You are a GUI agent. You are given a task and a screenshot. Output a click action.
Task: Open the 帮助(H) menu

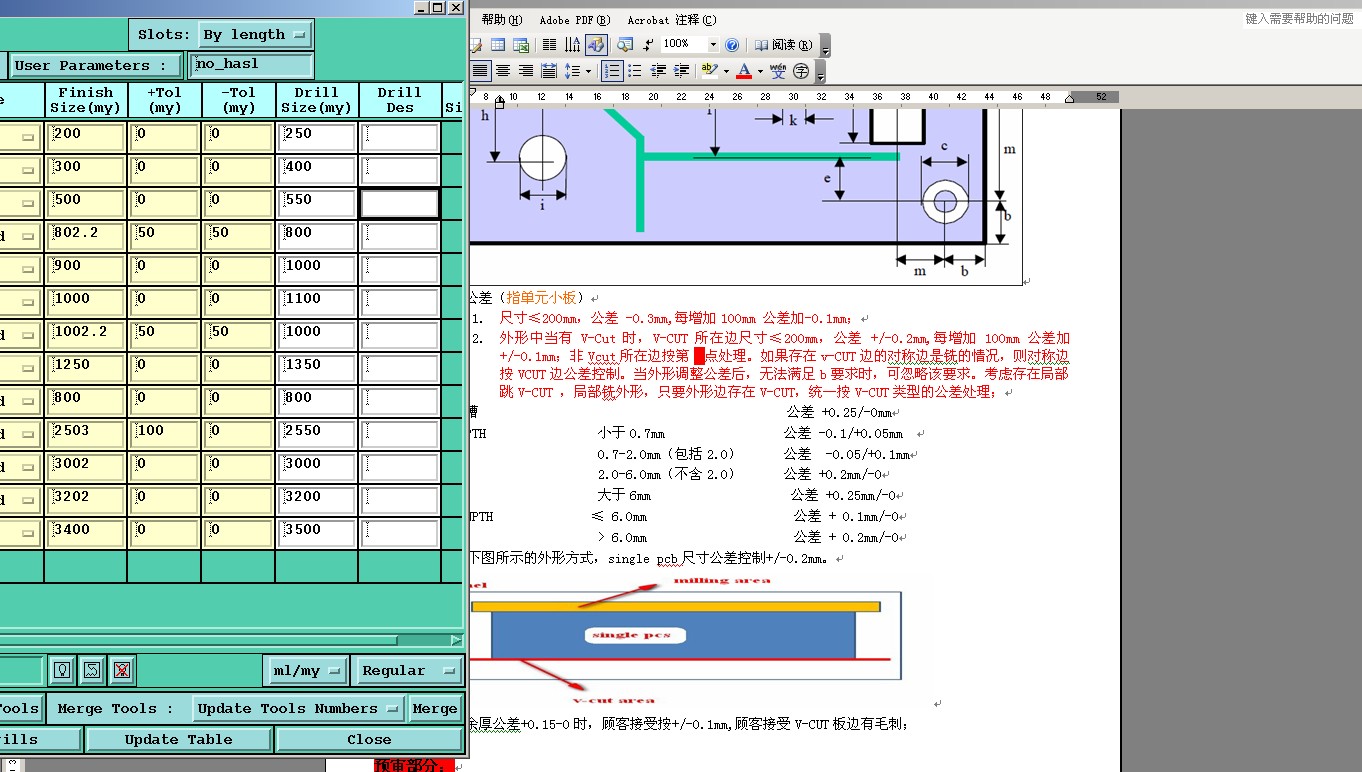[x=502, y=19]
